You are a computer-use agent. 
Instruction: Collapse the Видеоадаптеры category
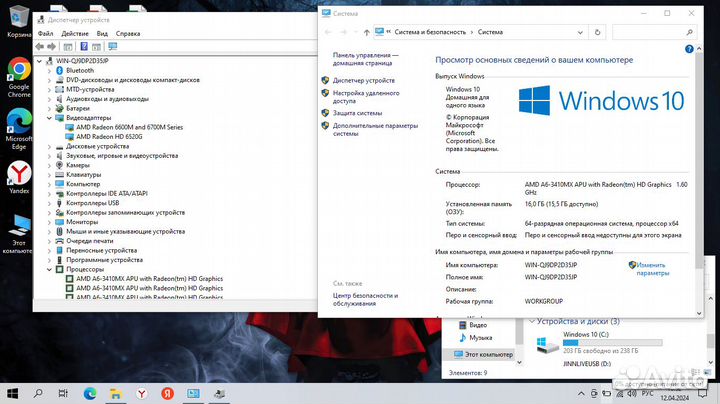pyautogui.click(x=49, y=118)
